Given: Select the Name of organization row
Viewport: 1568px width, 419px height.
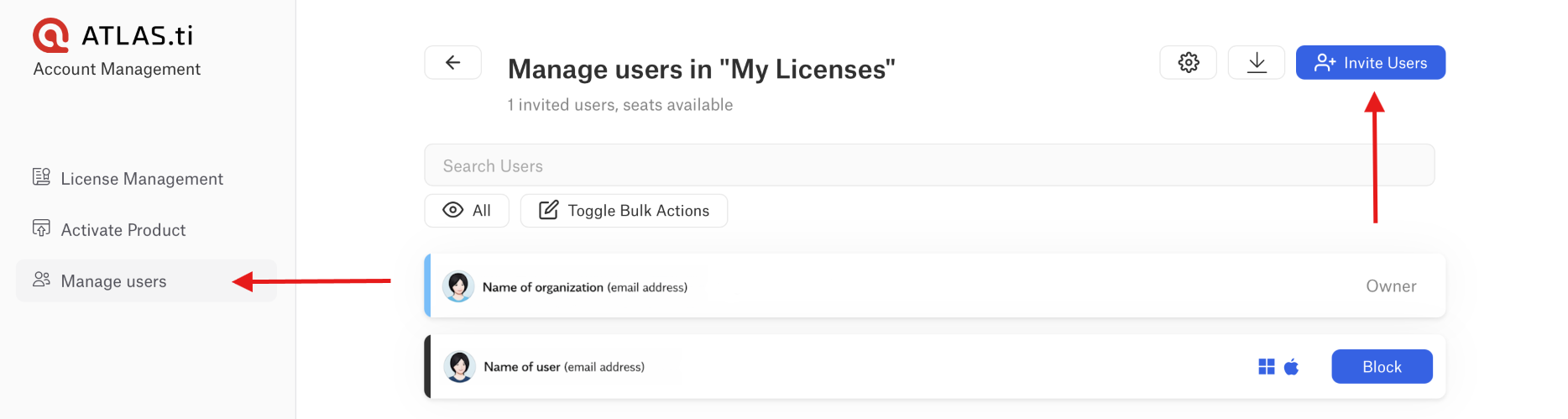Looking at the screenshot, I should point(923,286).
